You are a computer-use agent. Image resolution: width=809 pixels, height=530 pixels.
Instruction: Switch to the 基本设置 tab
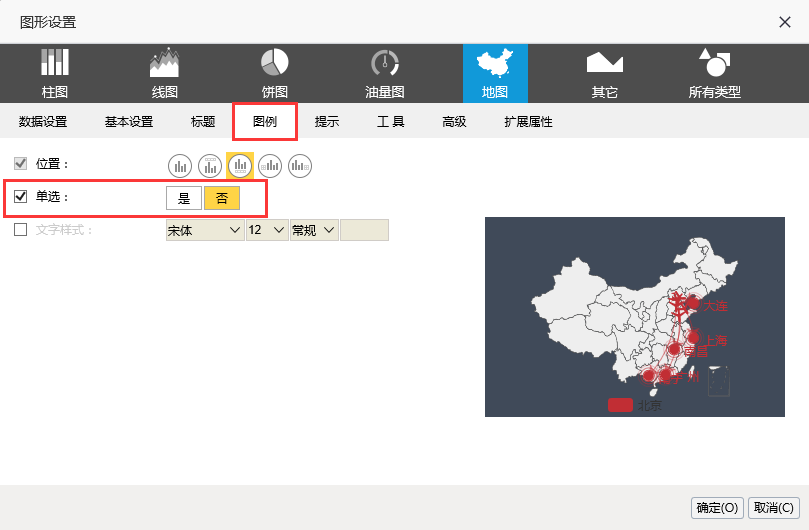click(x=129, y=122)
